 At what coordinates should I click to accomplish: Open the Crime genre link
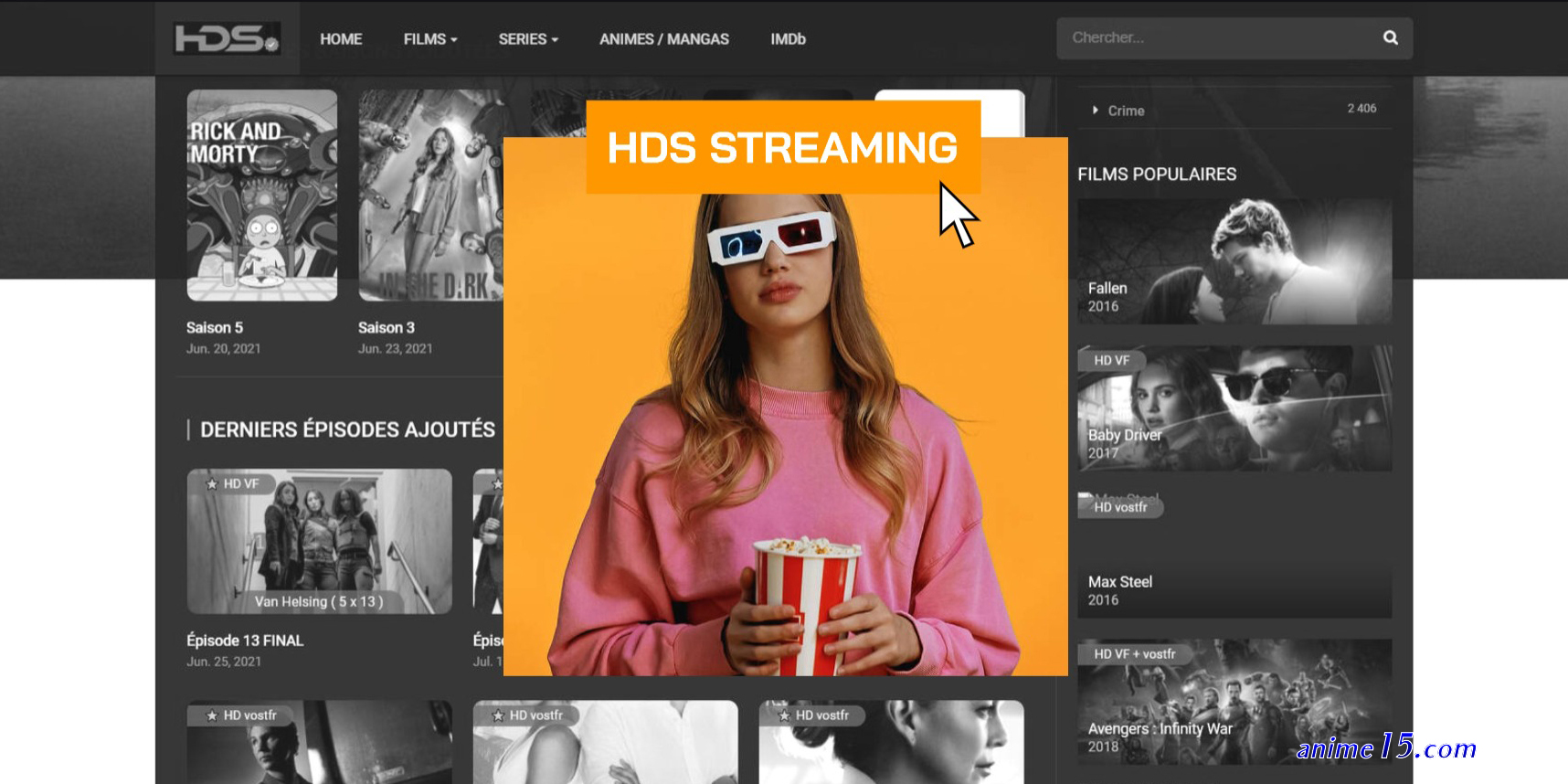(x=1126, y=111)
